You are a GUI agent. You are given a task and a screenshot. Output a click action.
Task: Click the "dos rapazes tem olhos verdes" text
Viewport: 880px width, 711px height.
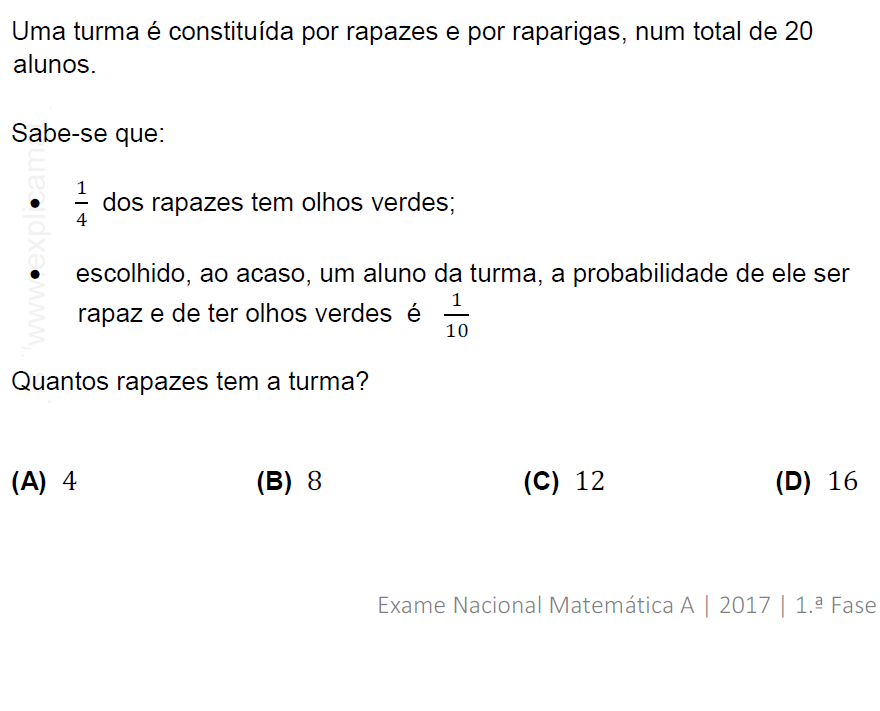(278, 203)
